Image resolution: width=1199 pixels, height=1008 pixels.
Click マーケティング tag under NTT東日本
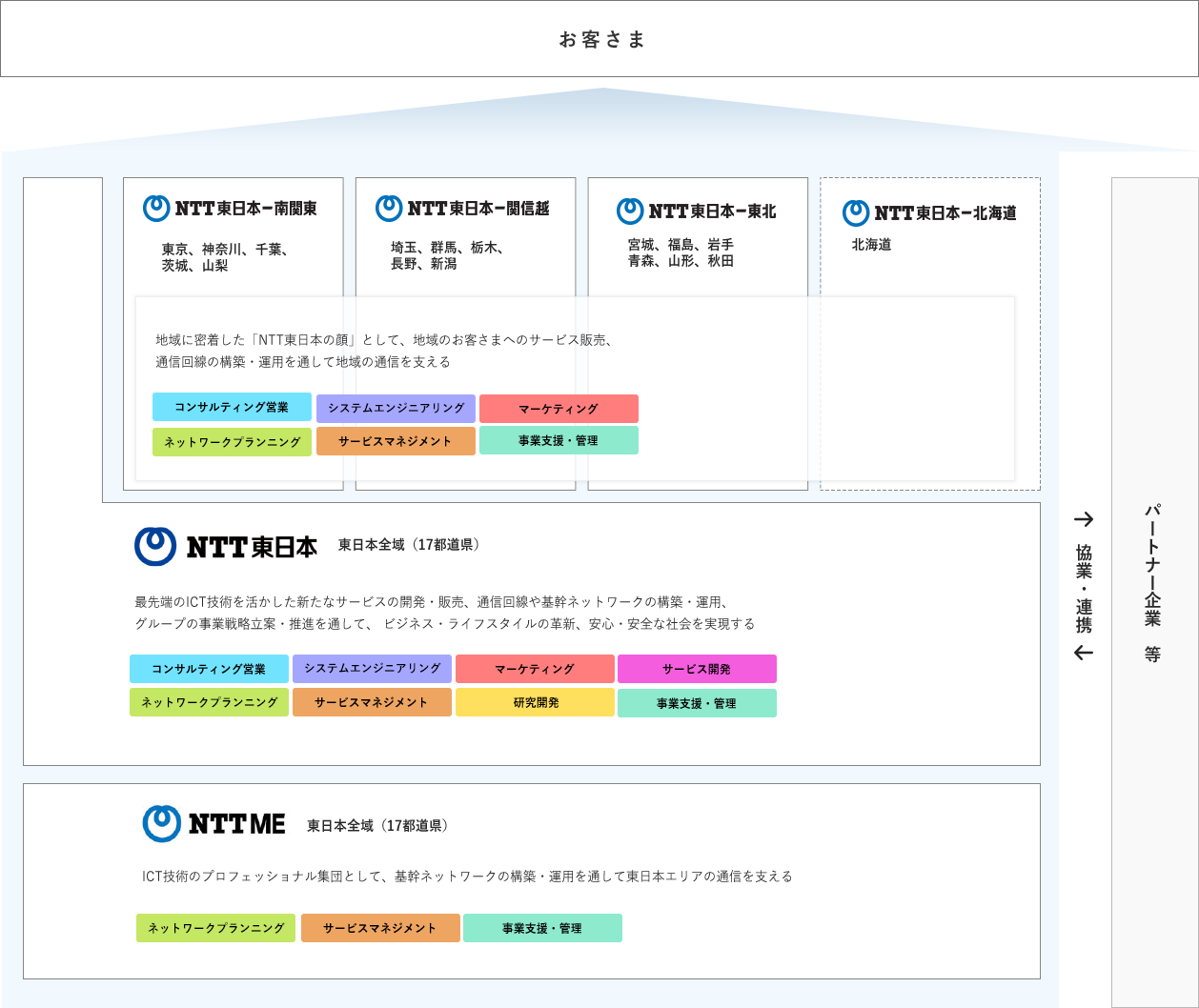tap(535, 669)
